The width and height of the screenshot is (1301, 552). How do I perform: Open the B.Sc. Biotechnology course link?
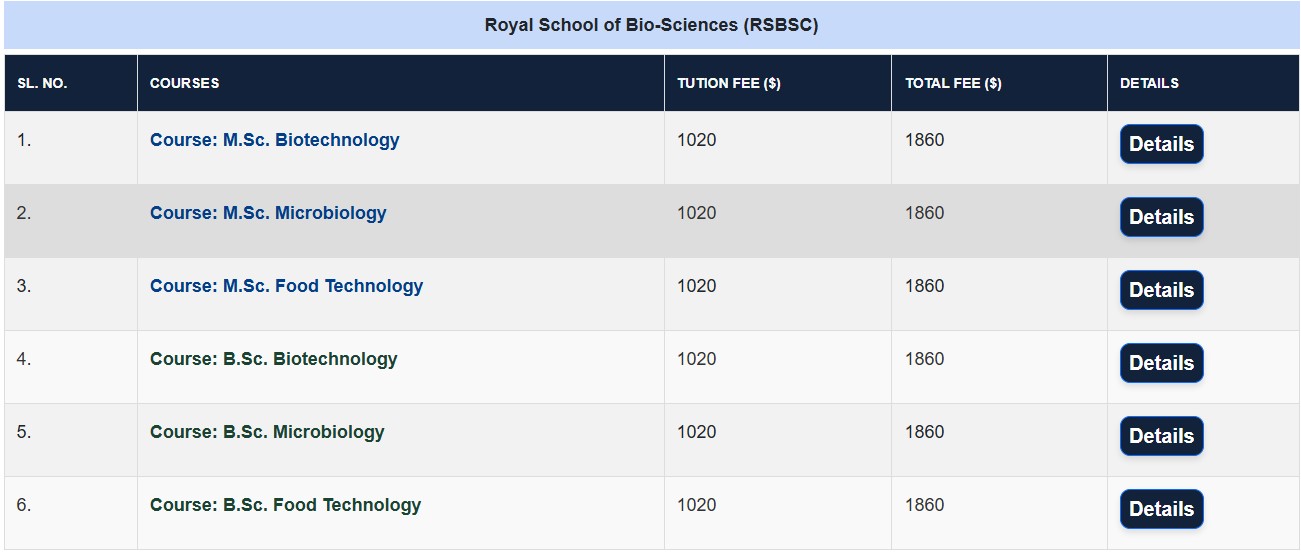coord(273,359)
